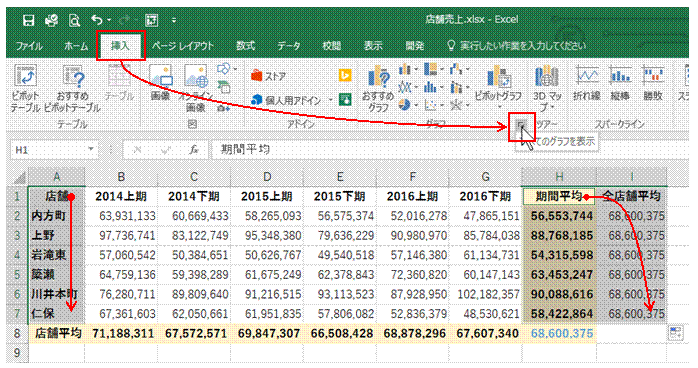Select the cell with value 102,182,357
Screen dimensions: 698x368
pos(485,294)
